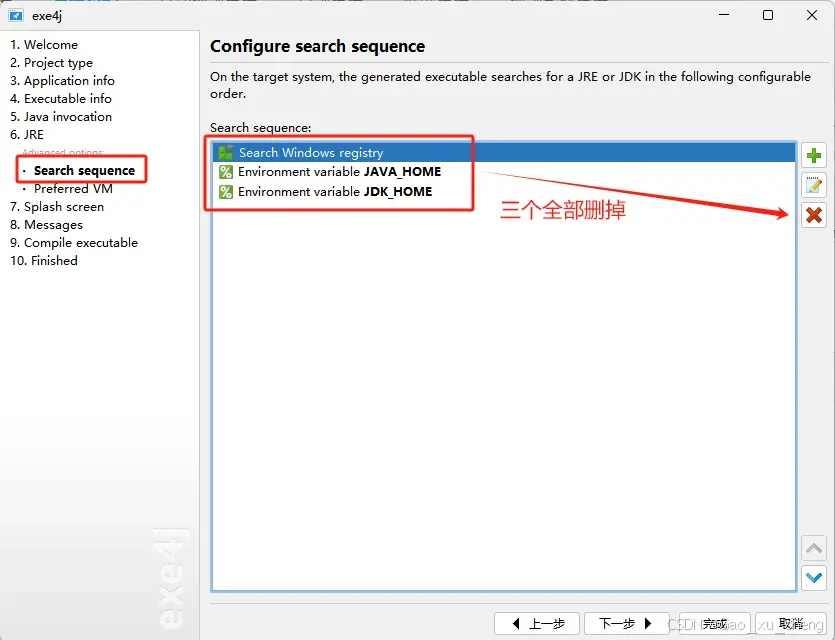Select Environment variable JDK_HOME entry

tap(503, 192)
